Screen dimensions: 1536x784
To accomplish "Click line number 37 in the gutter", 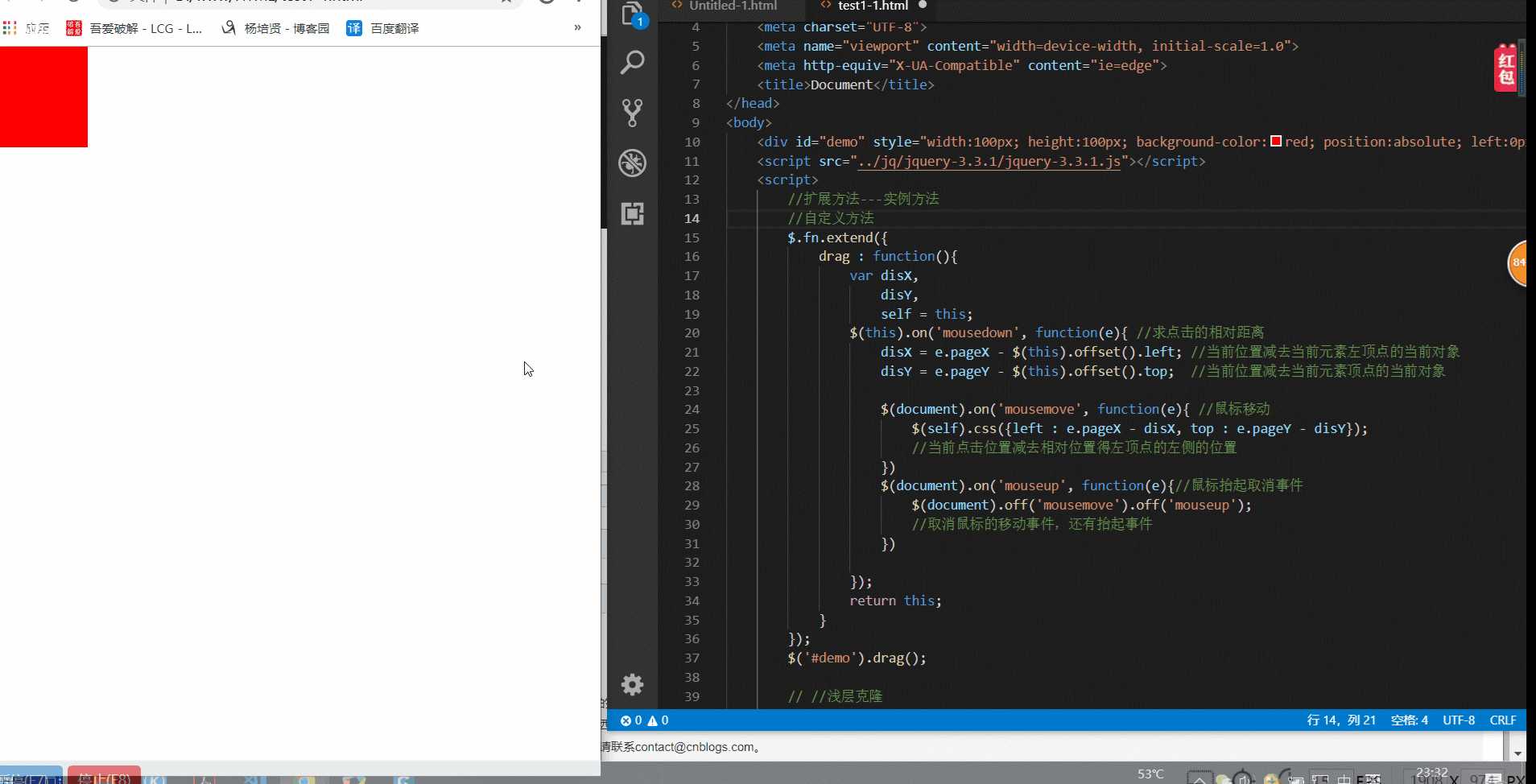I will tap(692, 658).
